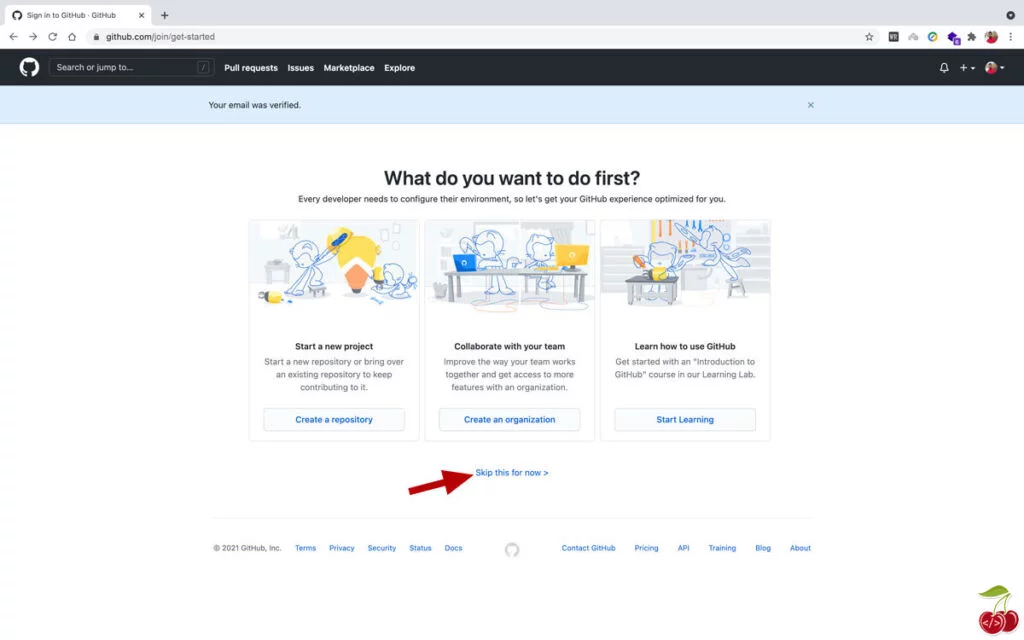The width and height of the screenshot is (1024, 640).
Task: Open the plus dropdown to create something new
Action: pyautogui.click(x=966, y=67)
